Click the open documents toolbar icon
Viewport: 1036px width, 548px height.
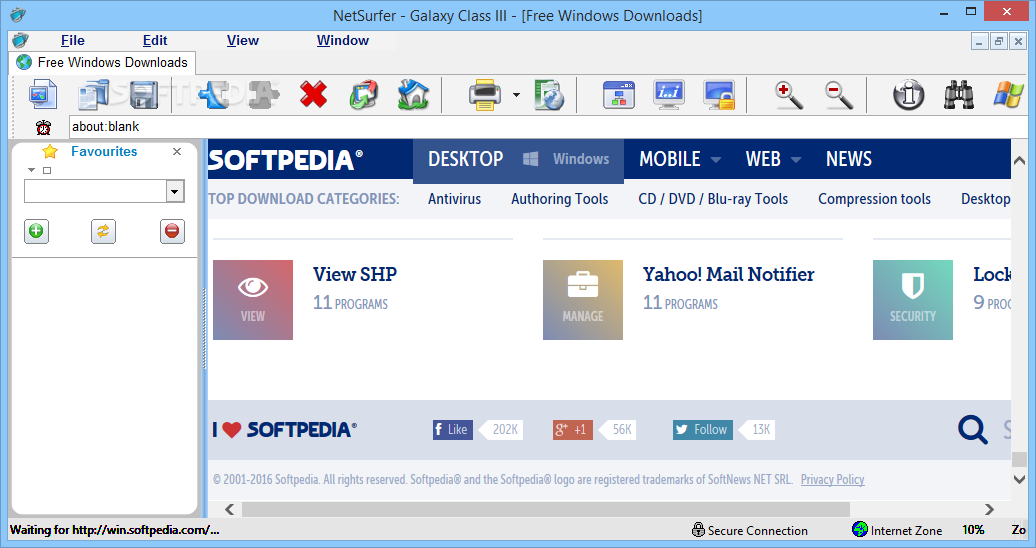pos(93,95)
